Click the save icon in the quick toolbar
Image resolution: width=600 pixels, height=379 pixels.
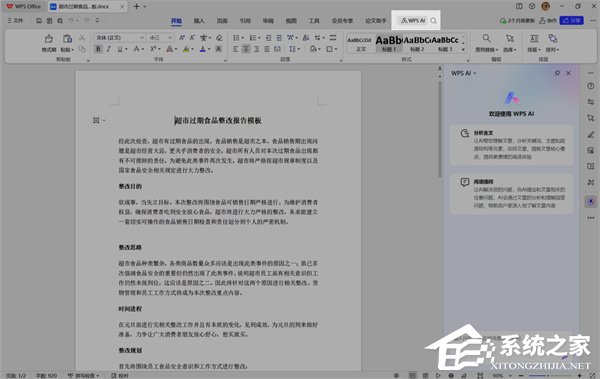pyautogui.click(x=39, y=21)
